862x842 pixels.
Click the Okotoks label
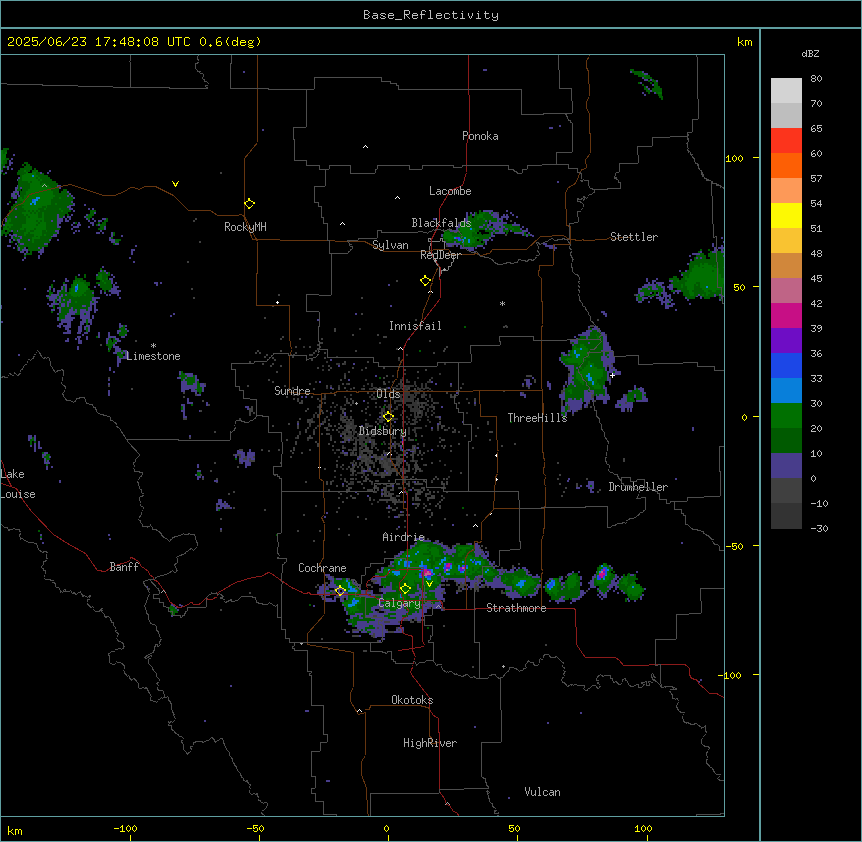point(412,700)
